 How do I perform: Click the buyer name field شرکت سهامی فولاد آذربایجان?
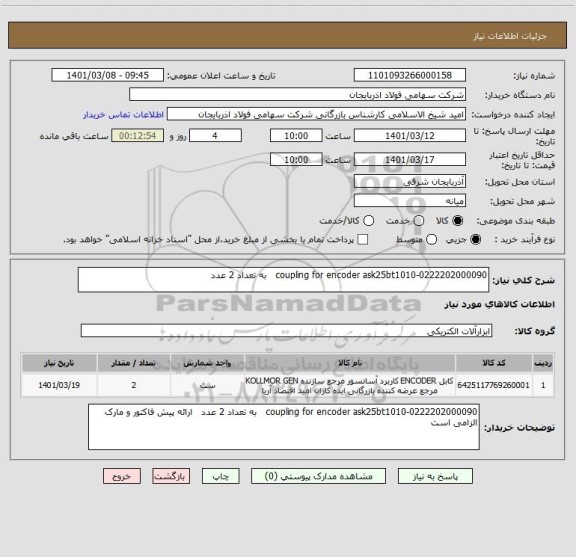point(298,95)
